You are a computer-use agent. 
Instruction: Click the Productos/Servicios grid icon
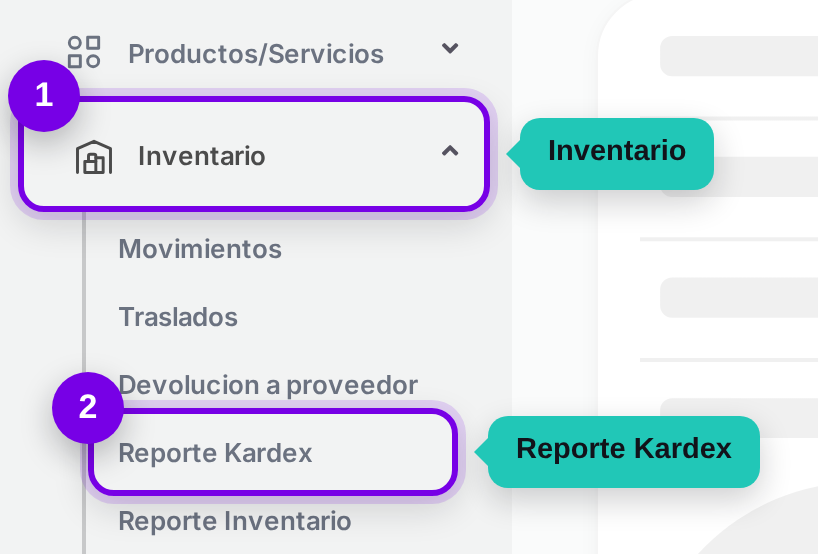pyautogui.click(x=84, y=52)
